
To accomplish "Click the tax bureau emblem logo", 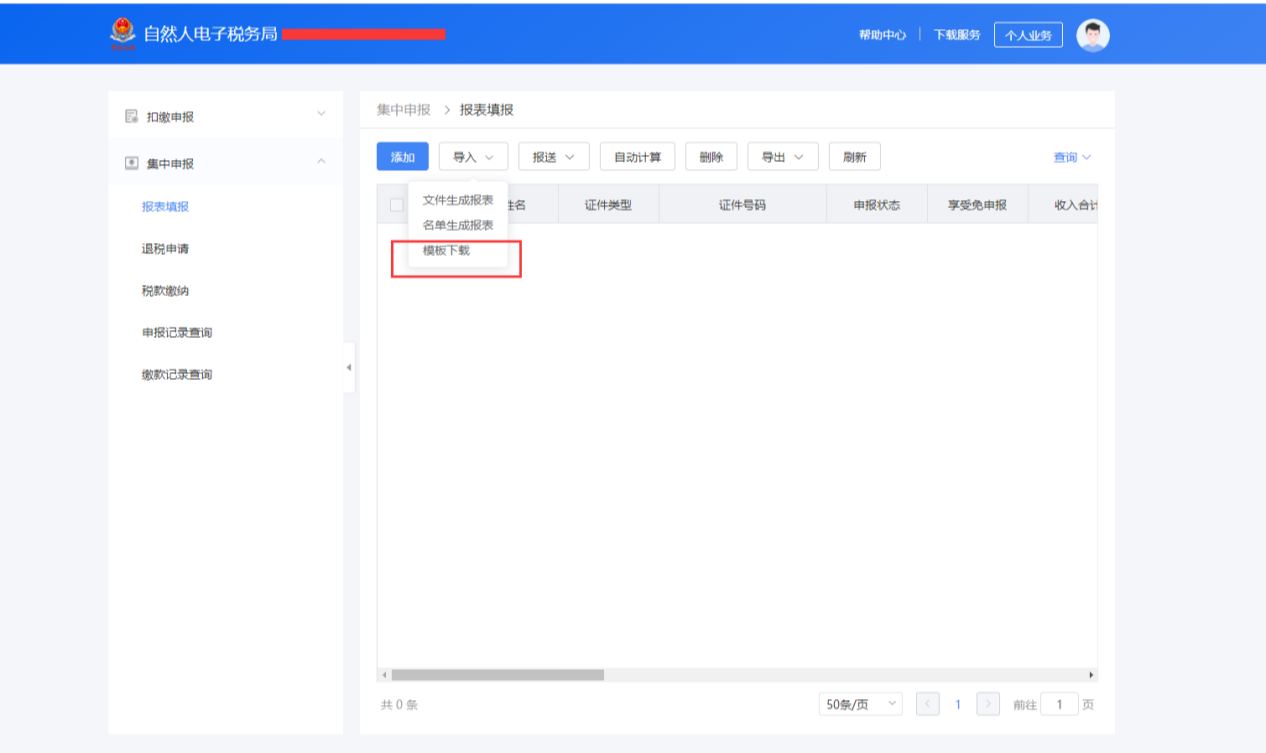I will pyautogui.click(x=122, y=34).
